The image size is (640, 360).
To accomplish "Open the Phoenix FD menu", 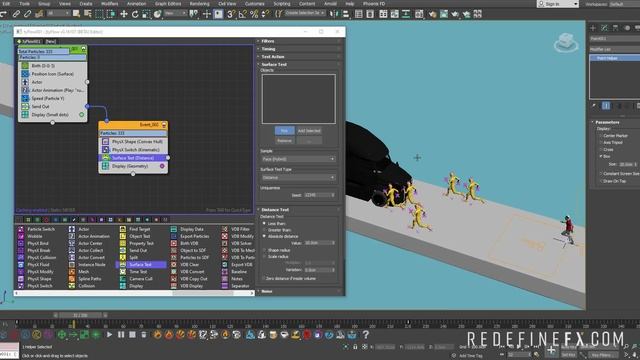I will pyautogui.click(x=374, y=4).
